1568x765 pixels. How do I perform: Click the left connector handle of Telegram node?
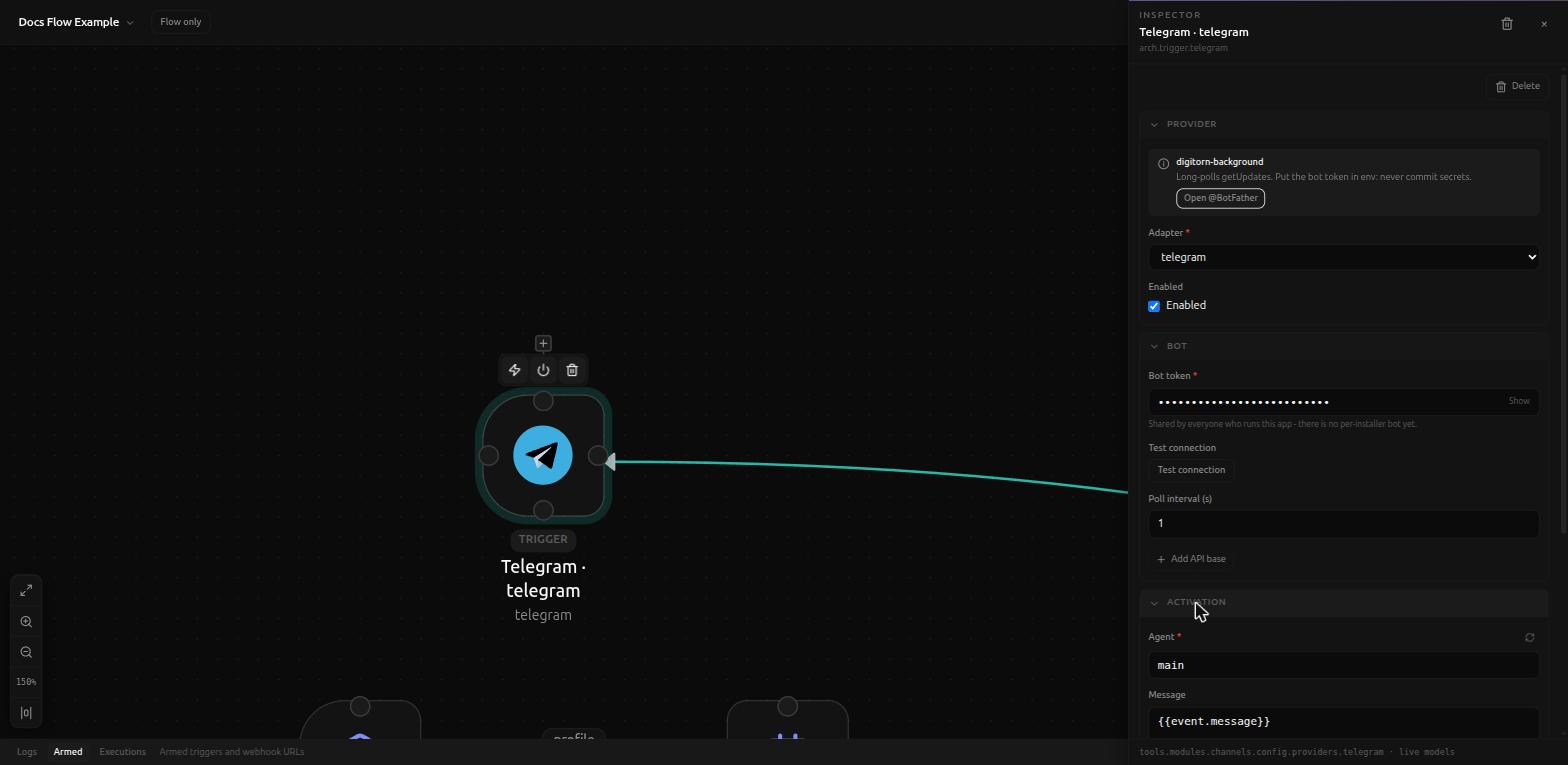pyautogui.click(x=489, y=456)
